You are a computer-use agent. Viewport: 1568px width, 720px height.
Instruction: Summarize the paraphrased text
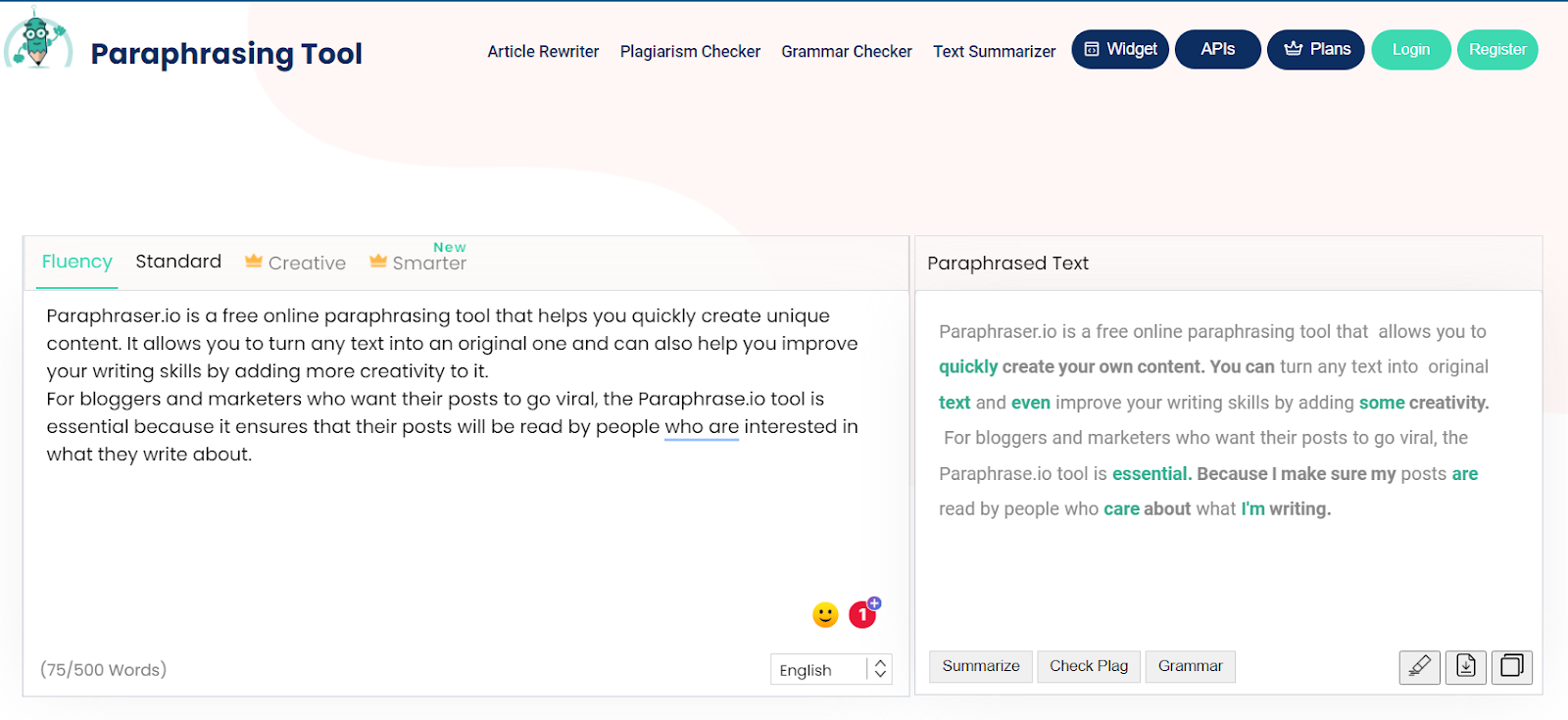point(981,666)
